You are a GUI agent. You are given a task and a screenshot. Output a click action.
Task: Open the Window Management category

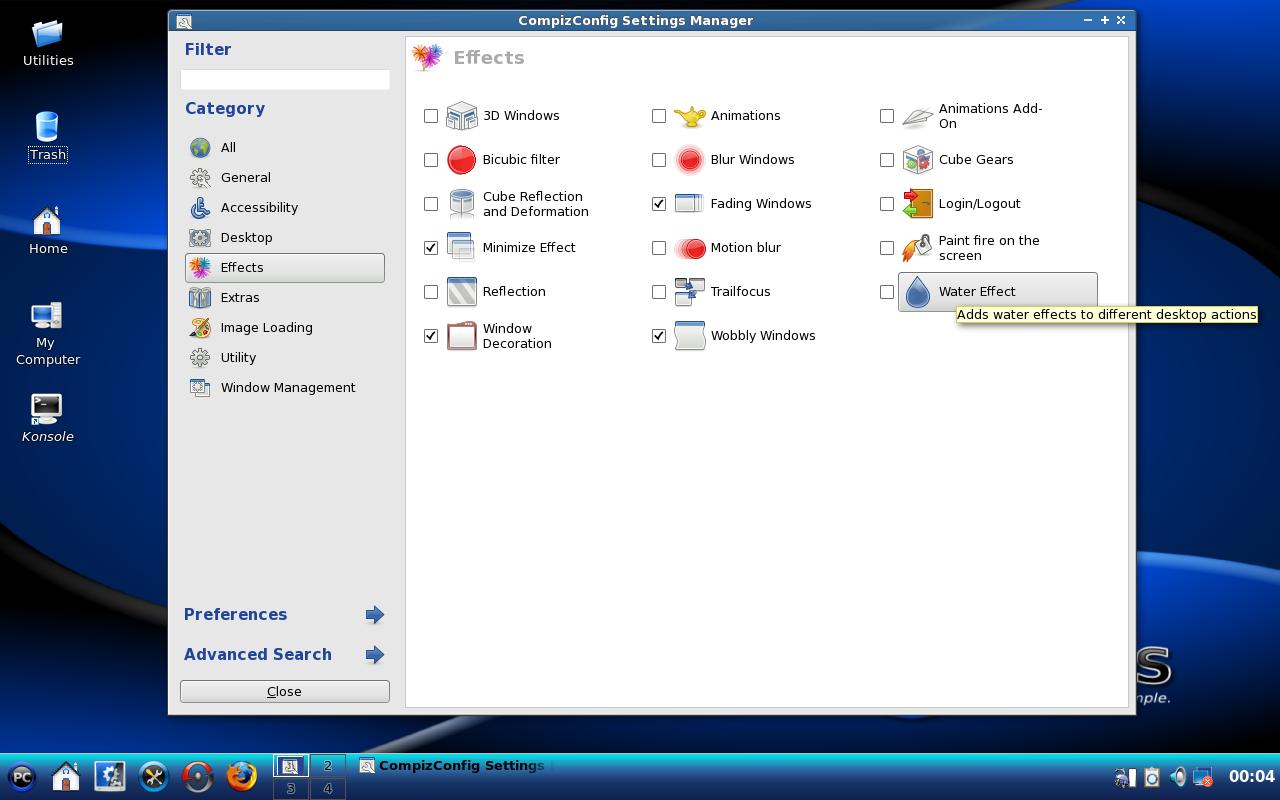coord(285,388)
